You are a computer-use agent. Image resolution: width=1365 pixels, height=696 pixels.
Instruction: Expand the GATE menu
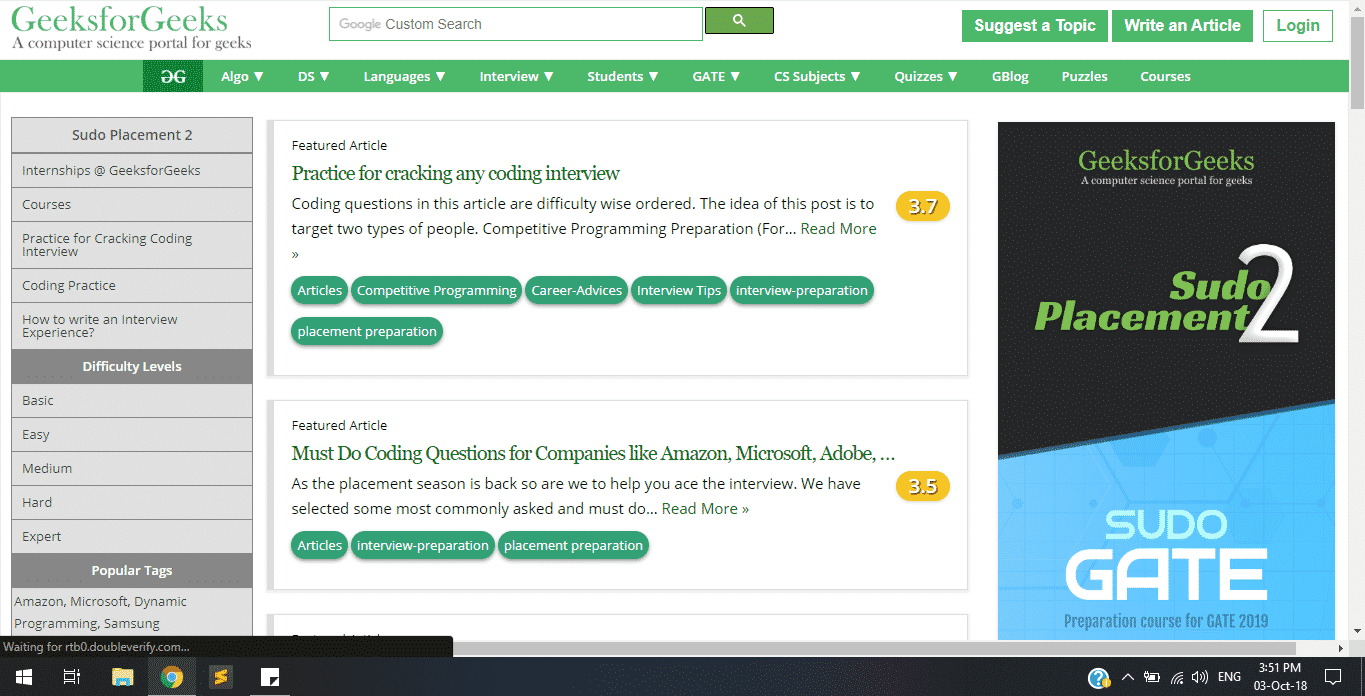point(717,76)
